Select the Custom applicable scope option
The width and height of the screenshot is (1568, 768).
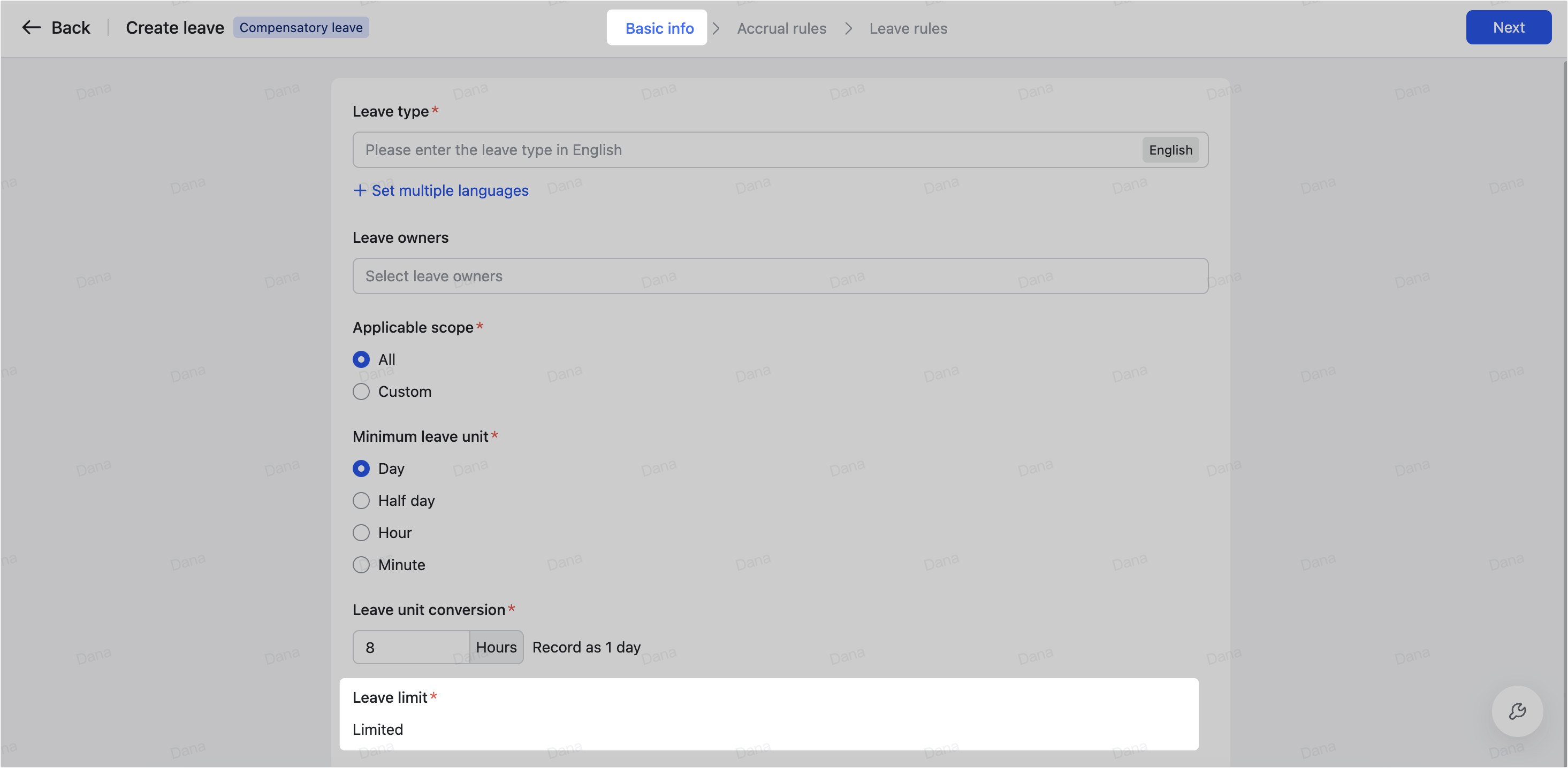pos(361,391)
